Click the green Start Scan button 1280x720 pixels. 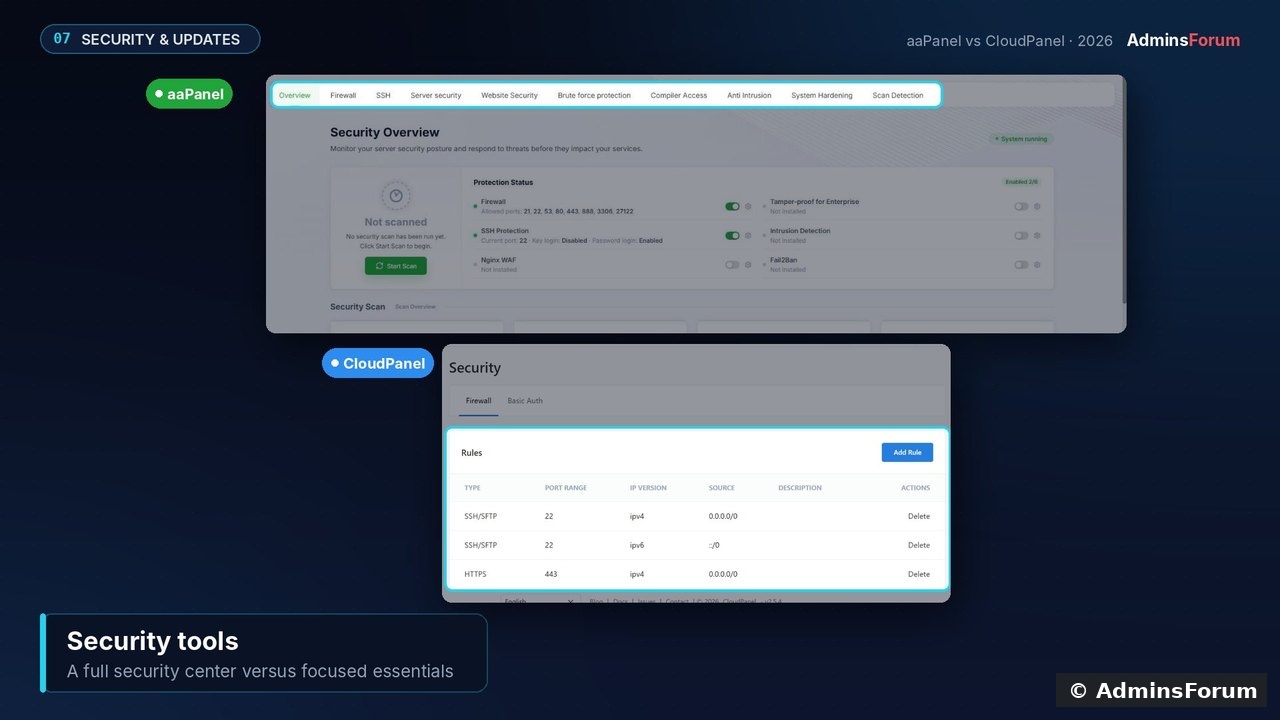[x=396, y=266]
